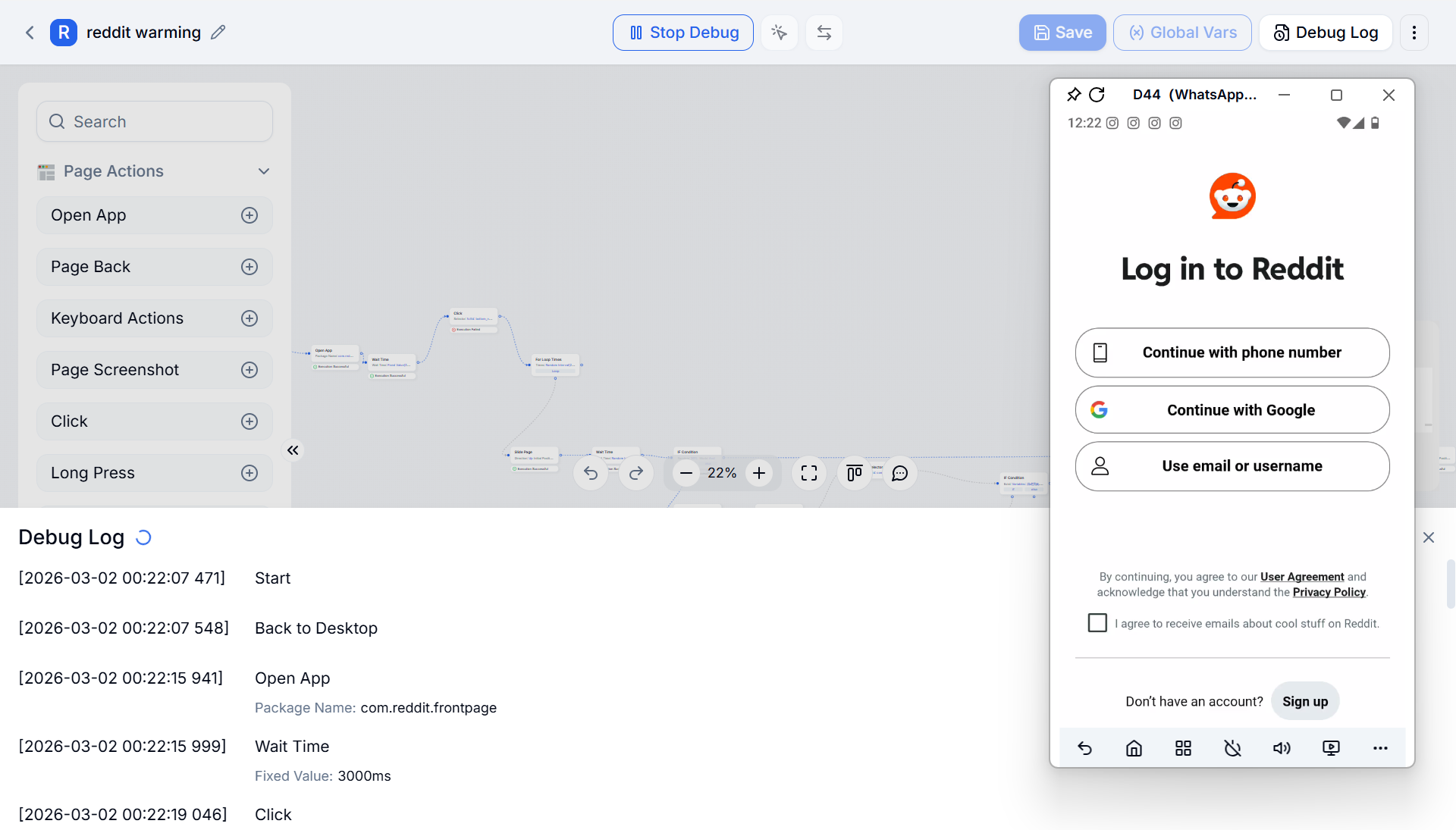This screenshot has width=1456, height=830.
Task: Close the D44 device window
Action: pos(1389,95)
